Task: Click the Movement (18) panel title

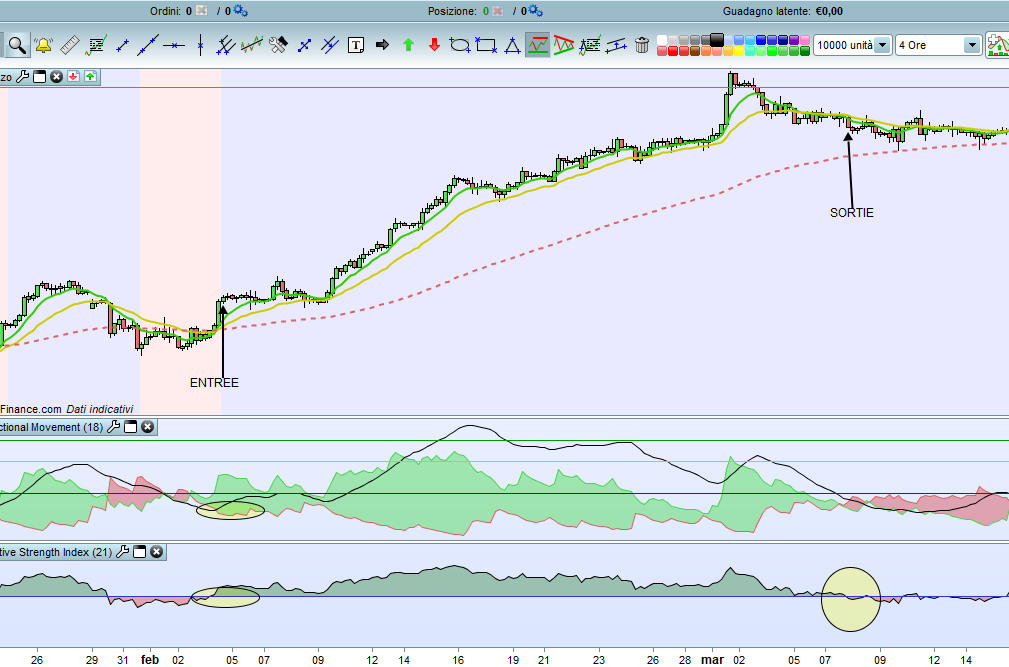Action: [51, 427]
